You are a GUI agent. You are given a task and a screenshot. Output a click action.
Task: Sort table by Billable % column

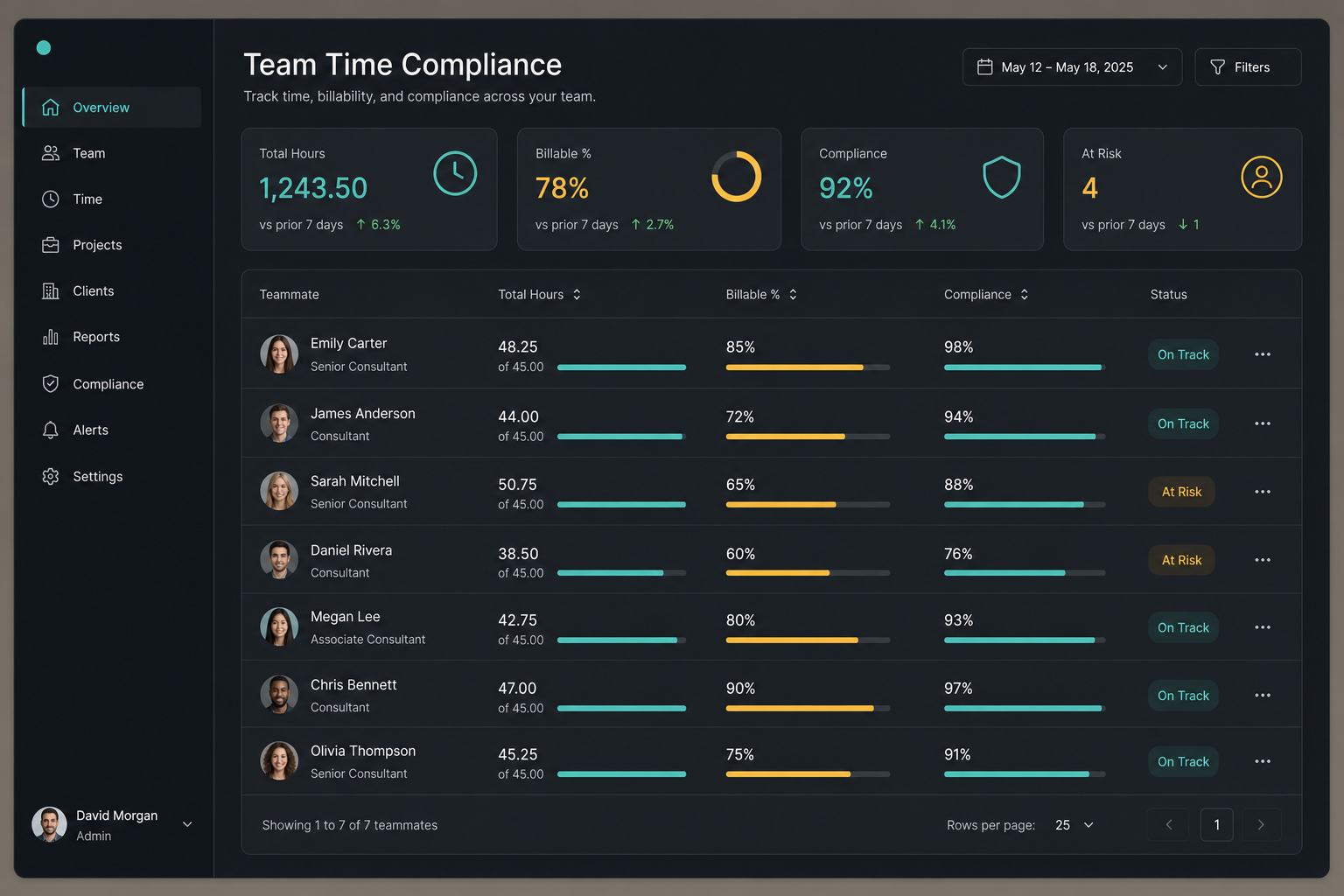point(762,294)
